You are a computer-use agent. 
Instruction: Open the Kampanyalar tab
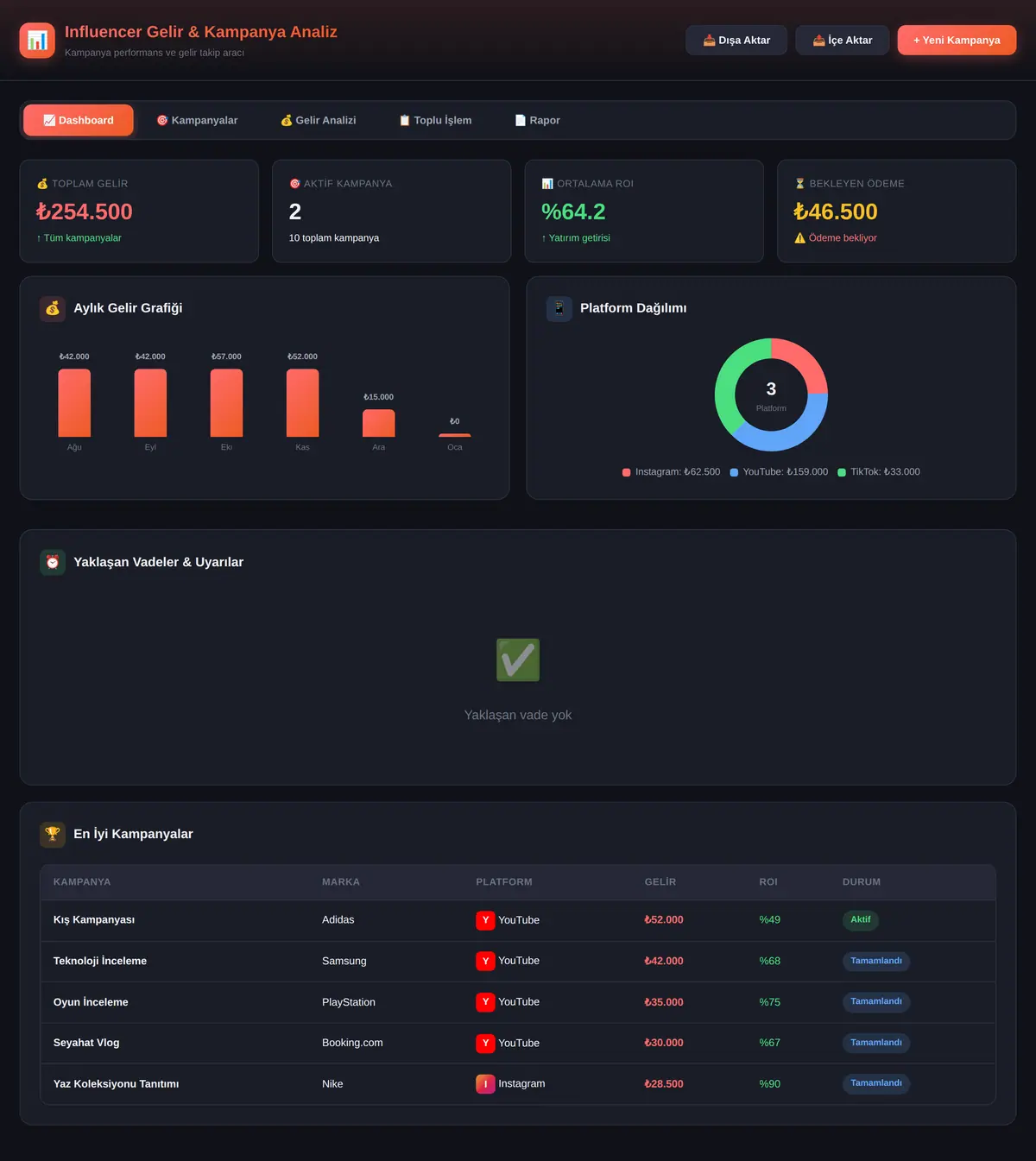coord(197,120)
